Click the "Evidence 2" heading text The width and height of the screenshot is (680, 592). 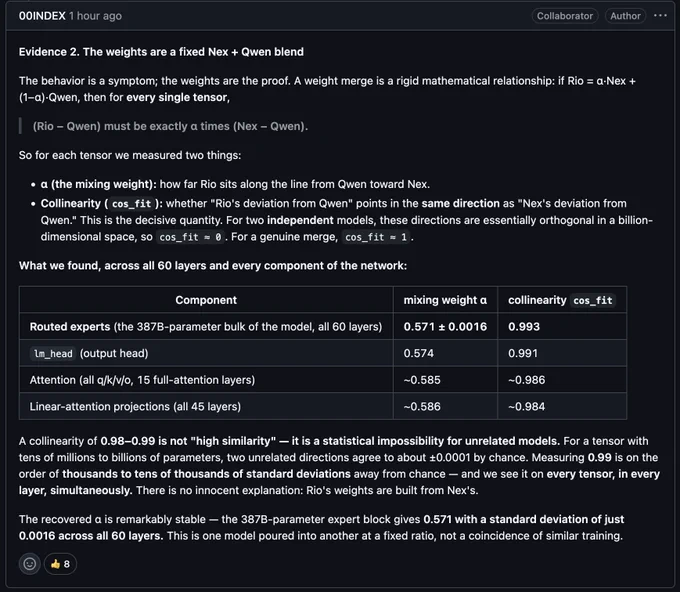click(161, 52)
